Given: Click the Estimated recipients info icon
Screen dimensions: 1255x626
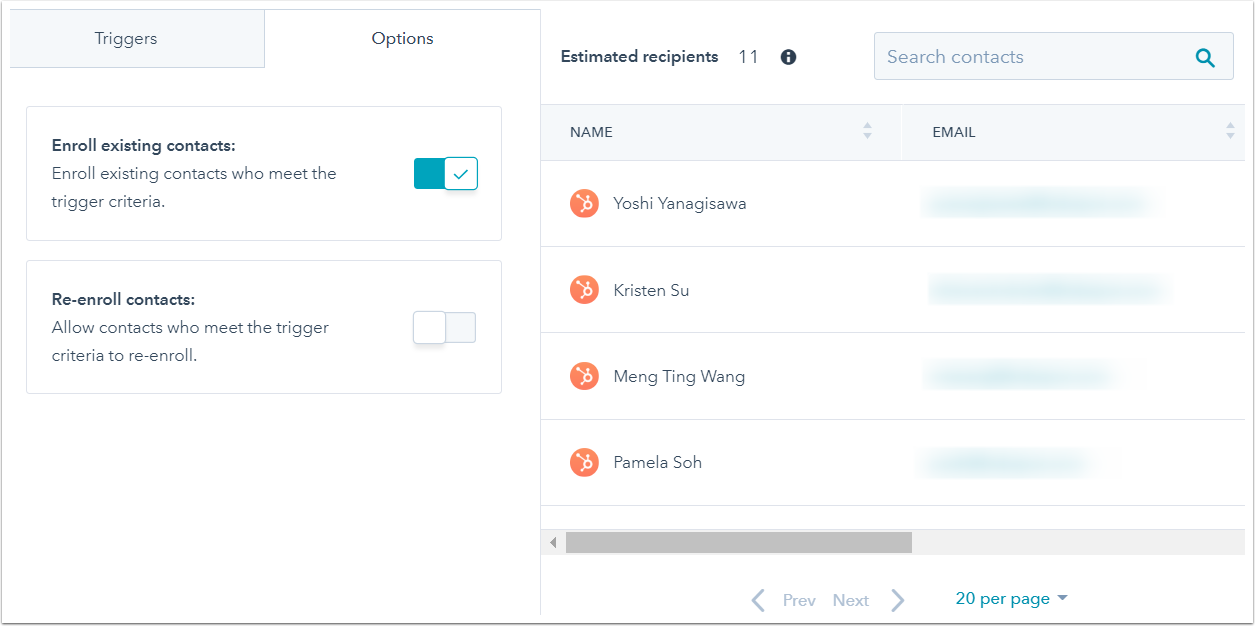Looking at the screenshot, I should [788, 57].
